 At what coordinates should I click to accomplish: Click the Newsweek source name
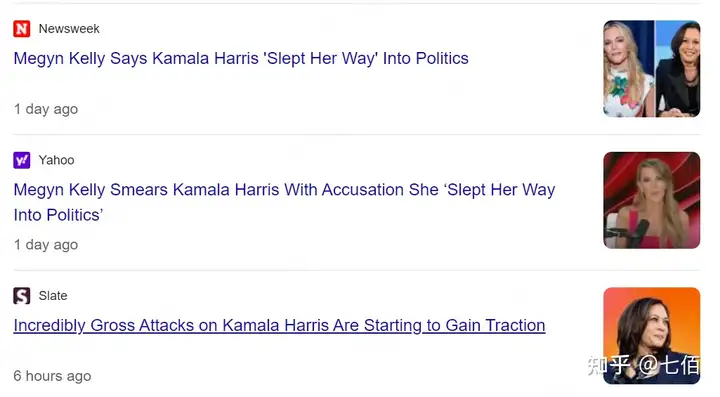tap(69, 28)
